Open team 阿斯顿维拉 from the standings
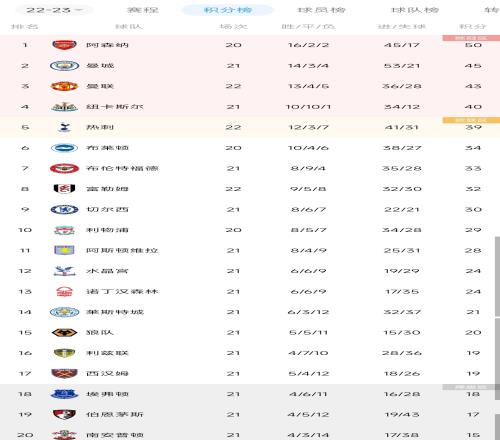500x440 pixels. [122, 251]
